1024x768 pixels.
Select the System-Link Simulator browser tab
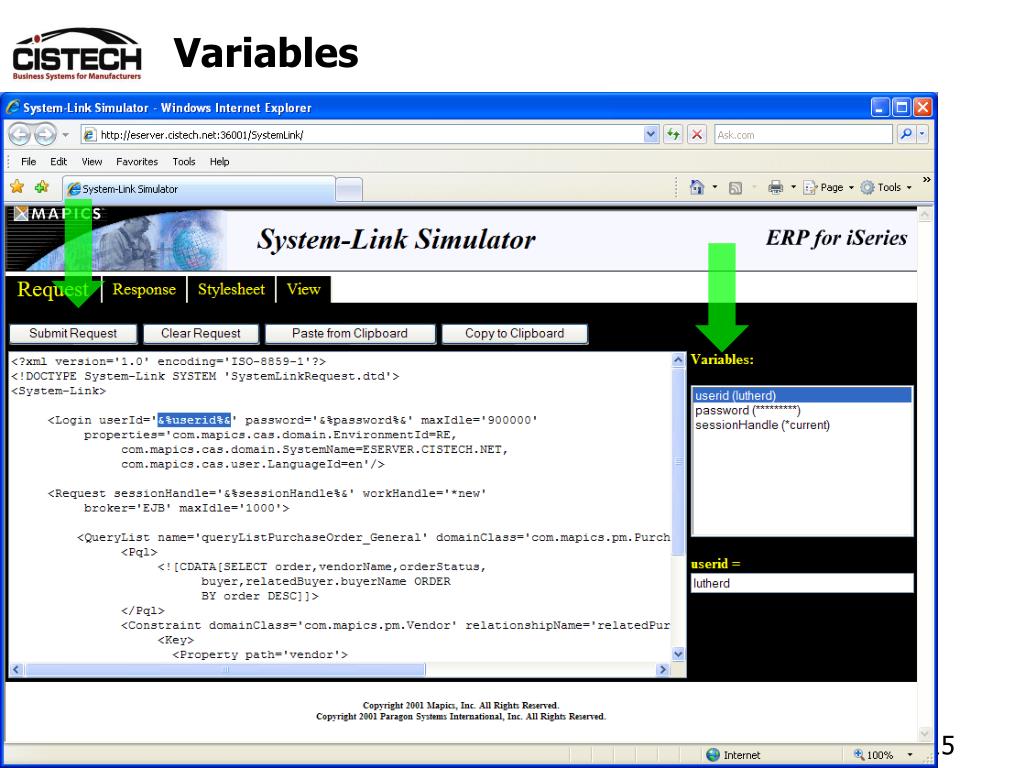(199, 189)
